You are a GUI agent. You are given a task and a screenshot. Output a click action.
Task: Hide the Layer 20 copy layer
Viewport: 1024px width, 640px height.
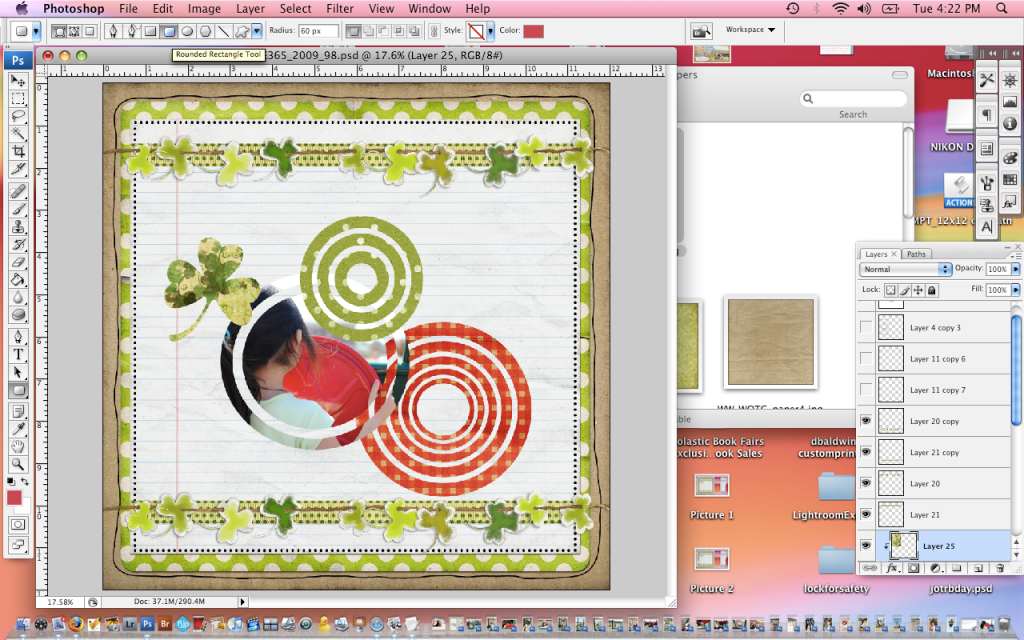point(866,421)
